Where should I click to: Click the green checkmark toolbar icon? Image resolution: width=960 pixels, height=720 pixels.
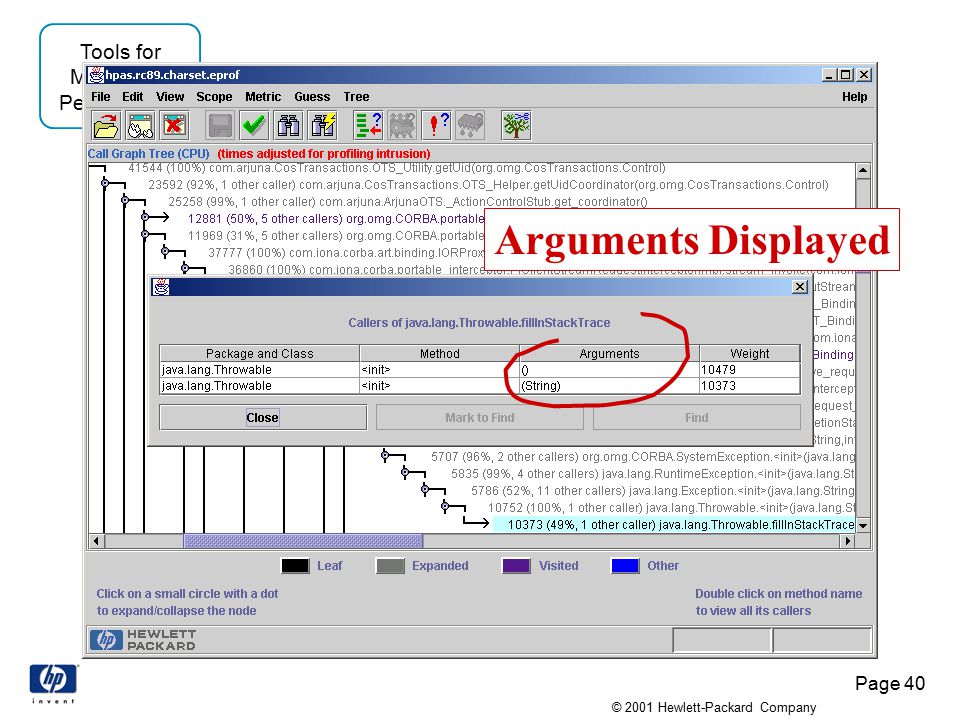(254, 126)
